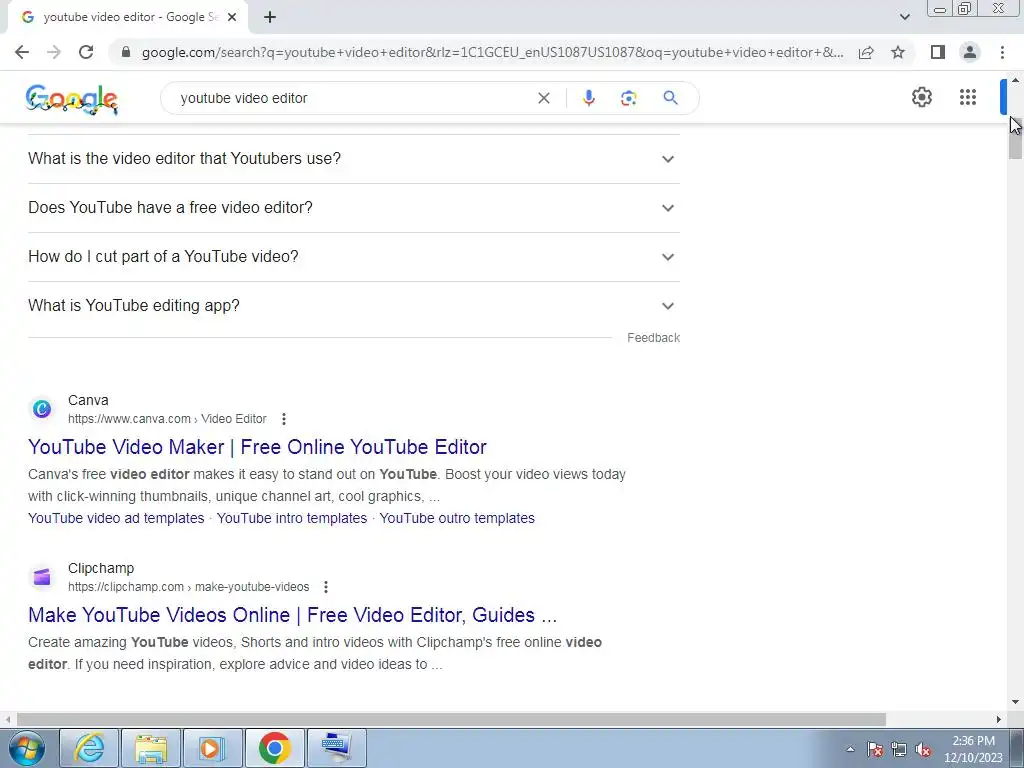Clear the search box with the X
Image resolution: width=1024 pixels, height=768 pixels.
543,98
